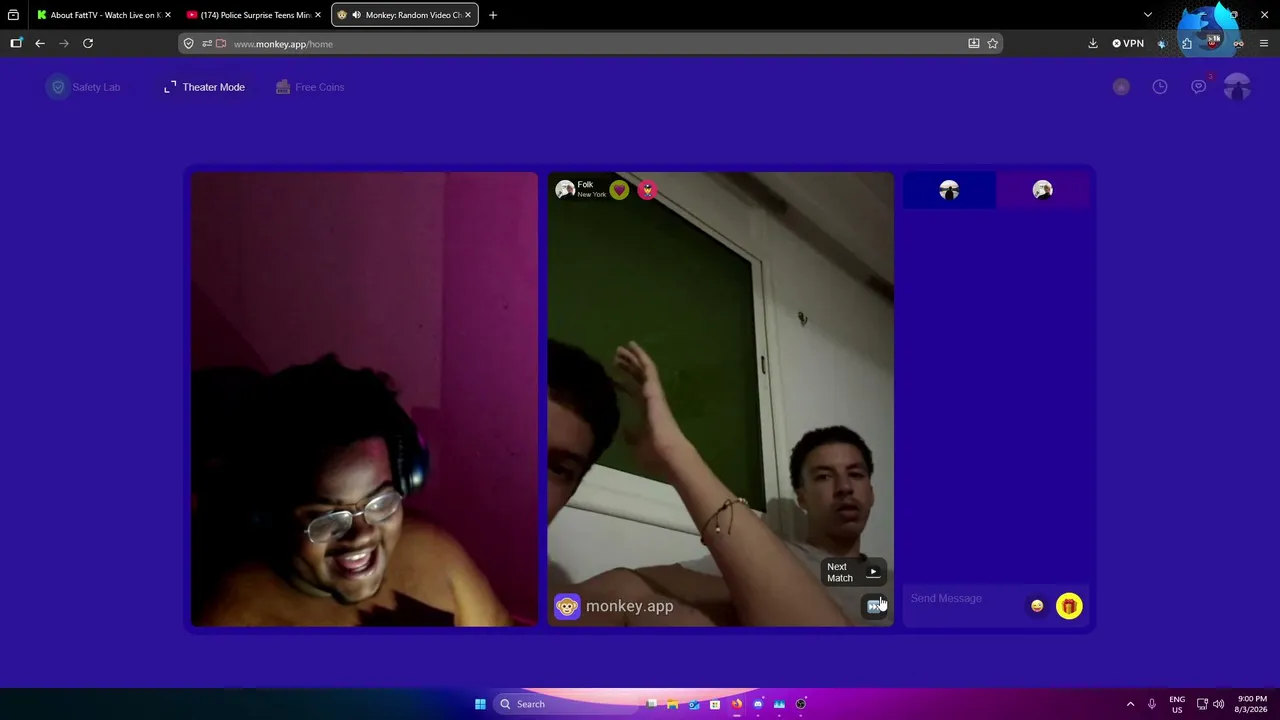Viewport: 1280px width, 720px height.
Task: Open the Extensions puzzle-piece menu
Action: point(1187,43)
